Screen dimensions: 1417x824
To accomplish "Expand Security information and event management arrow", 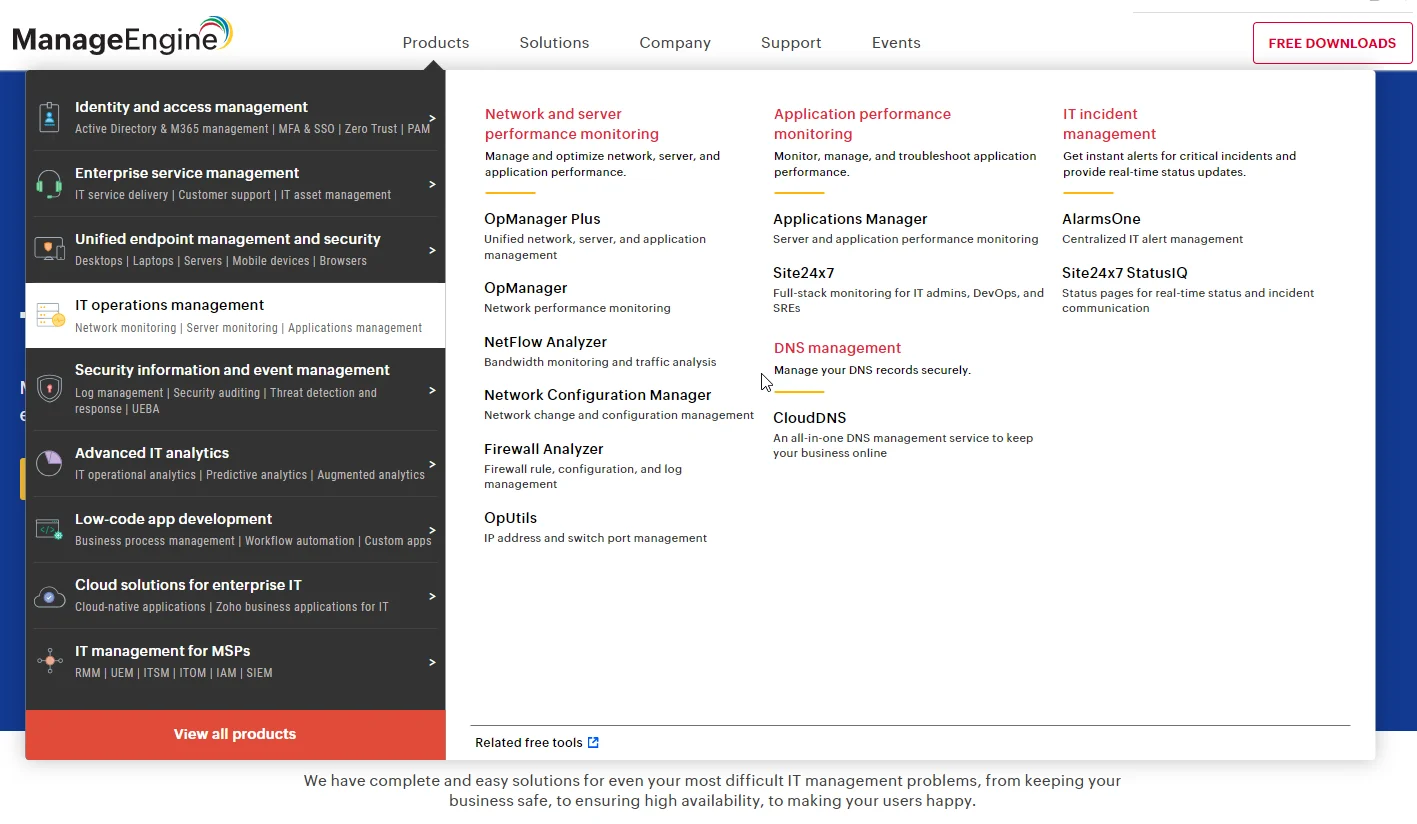I will [432, 390].
